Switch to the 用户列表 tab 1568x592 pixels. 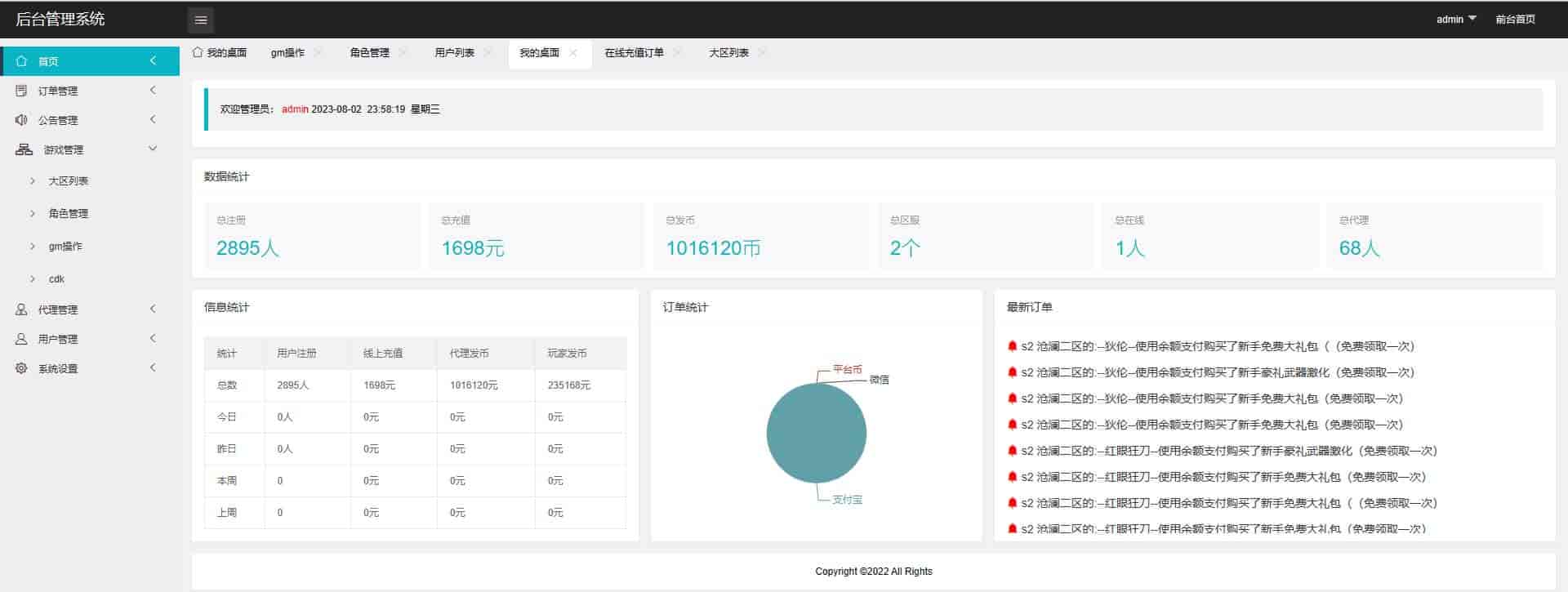coord(454,53)
